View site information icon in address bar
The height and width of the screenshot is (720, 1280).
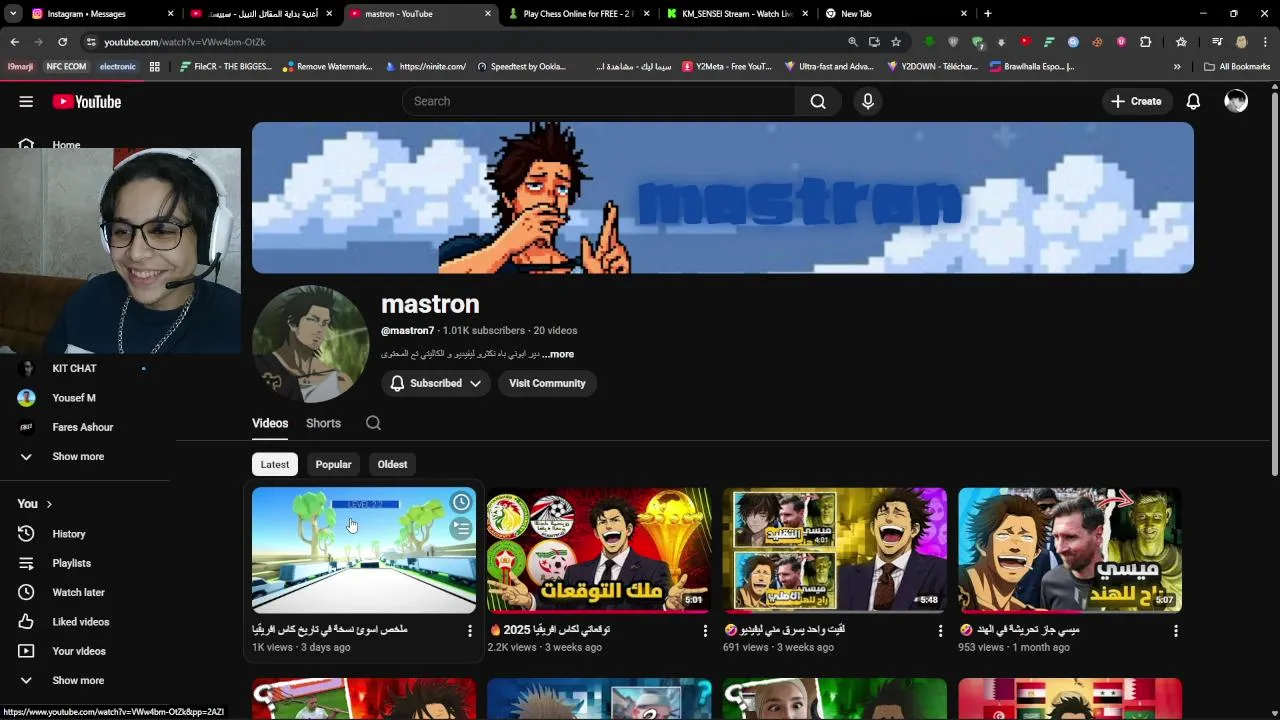coord(91,42)
